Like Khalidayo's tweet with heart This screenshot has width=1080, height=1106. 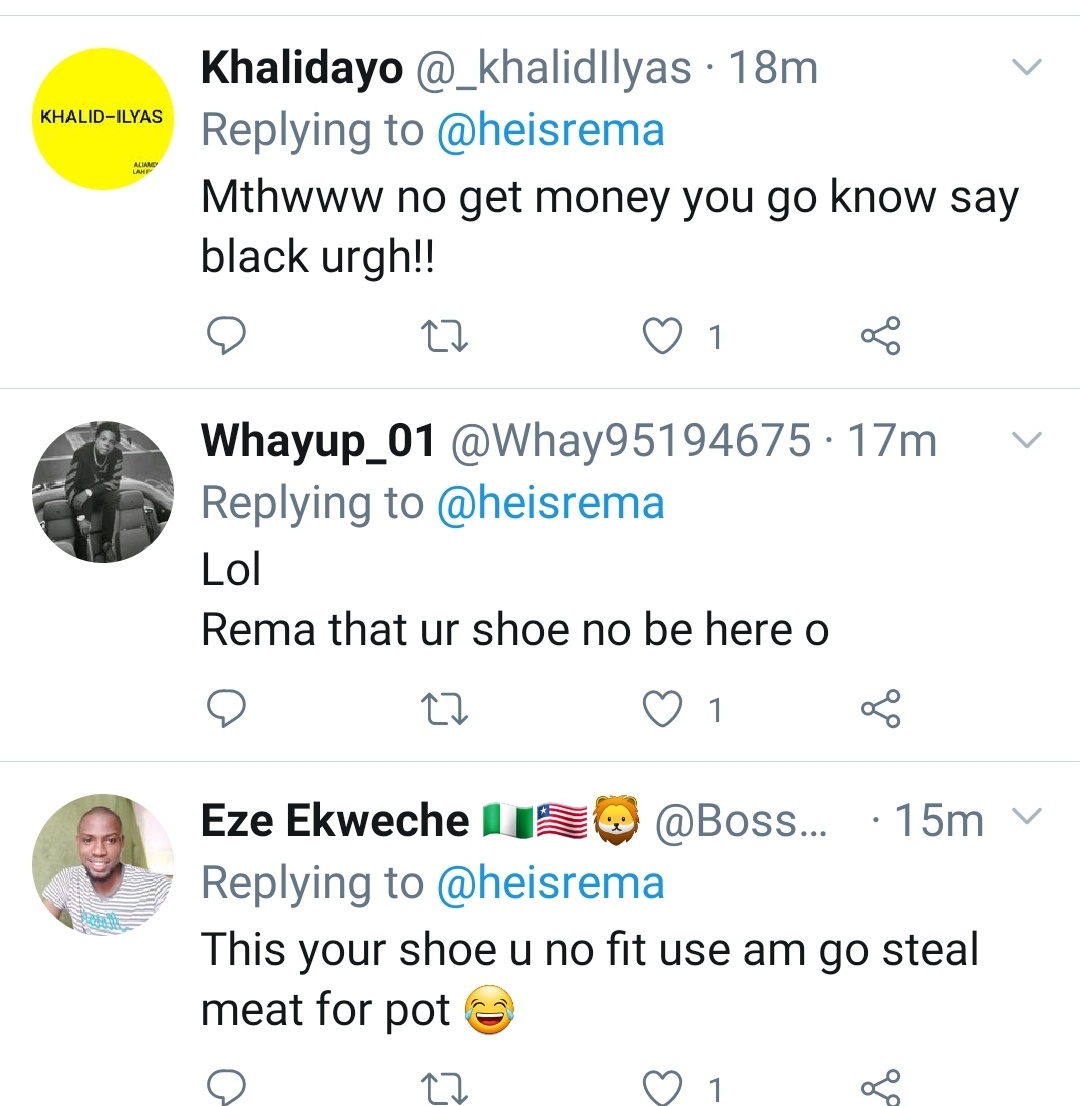(x=661, y=337)
